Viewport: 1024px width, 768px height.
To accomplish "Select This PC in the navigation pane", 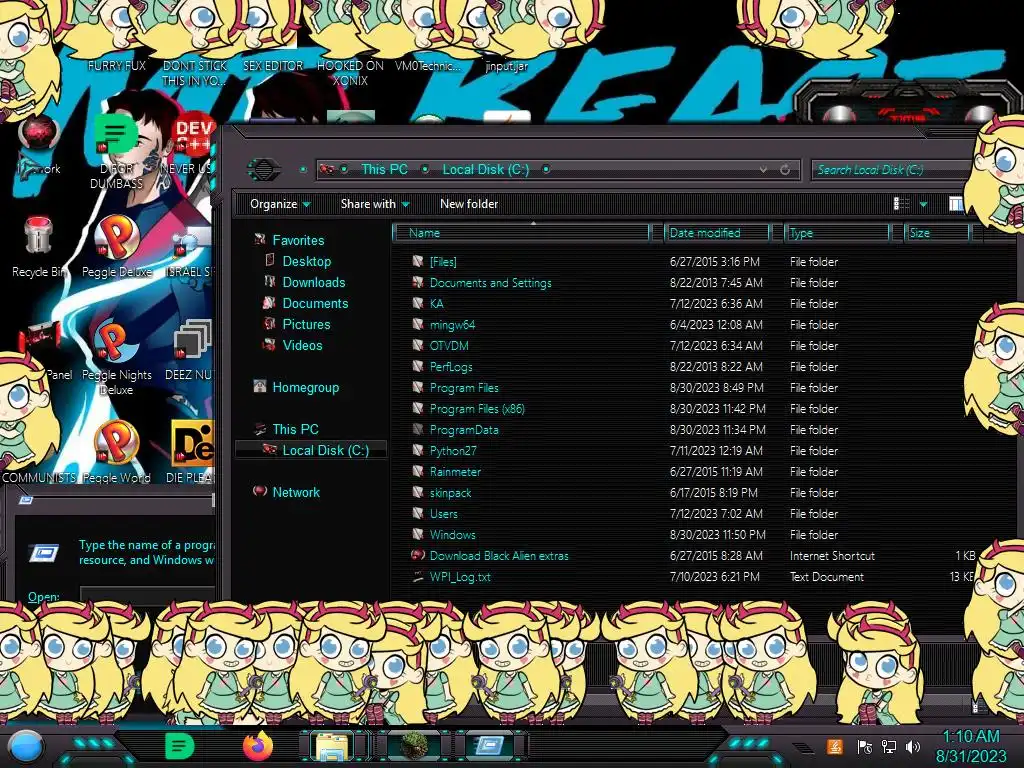I will pos(295,429).
